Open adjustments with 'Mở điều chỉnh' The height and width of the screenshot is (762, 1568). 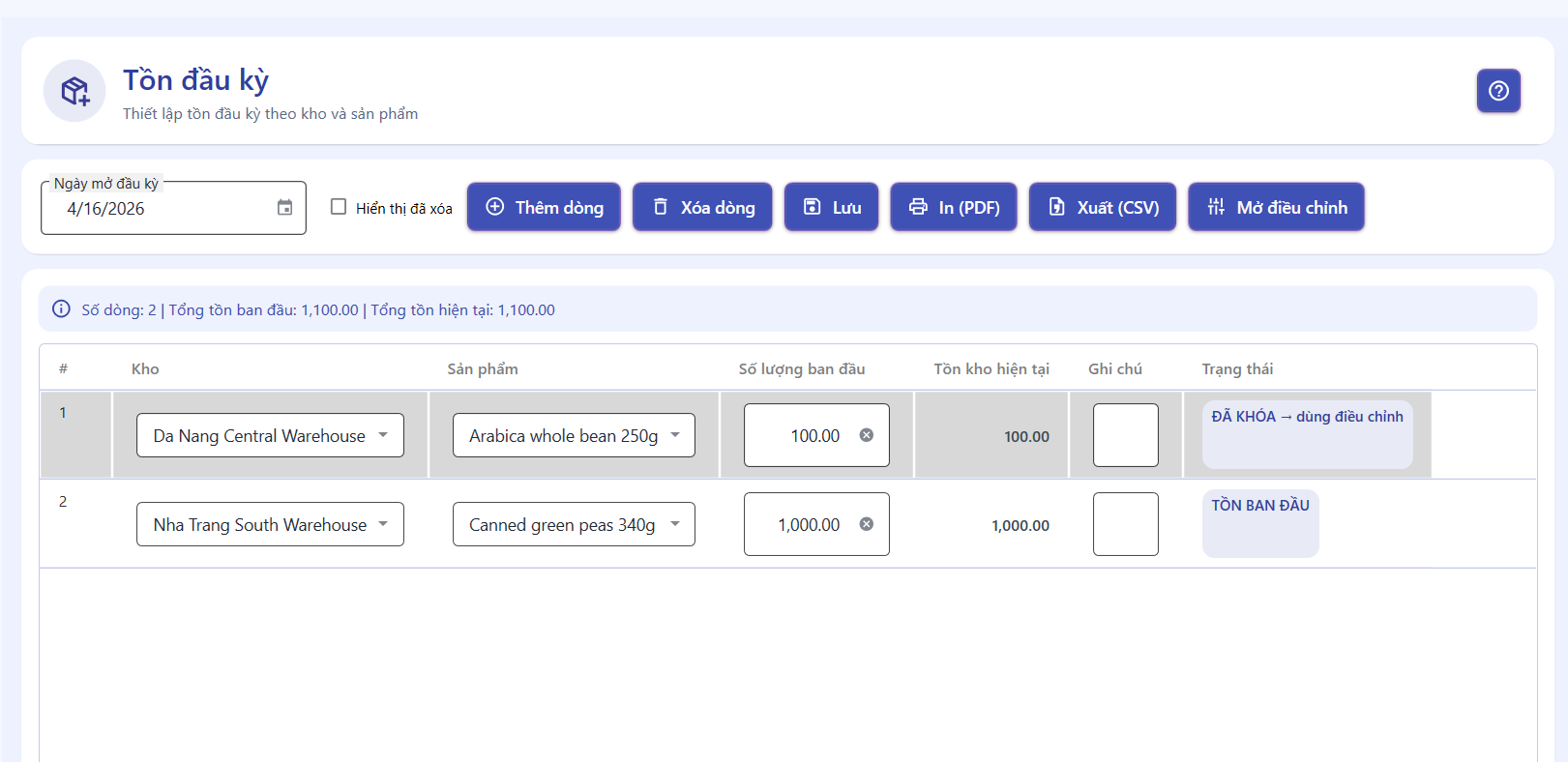[1276, 207]
